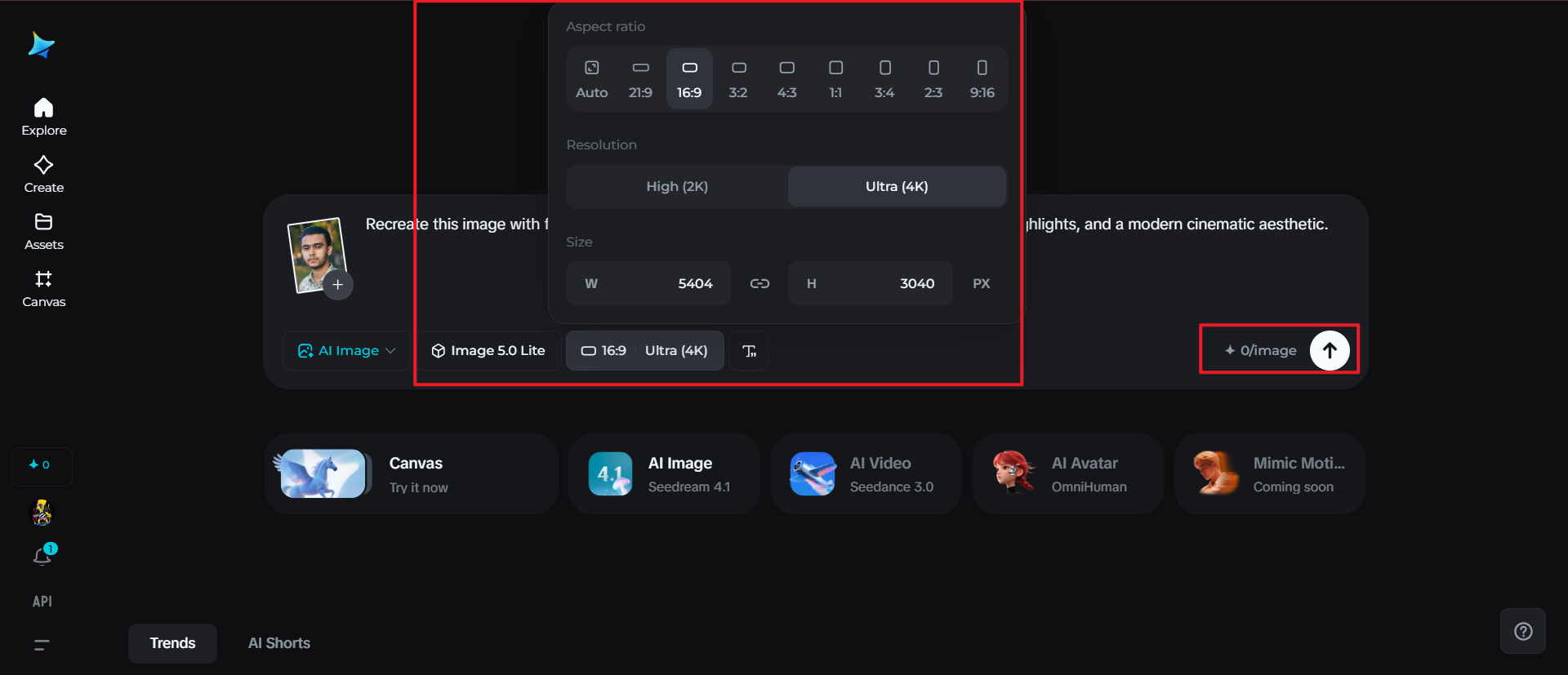Check the credits balance indicator

tap(42, 465)
